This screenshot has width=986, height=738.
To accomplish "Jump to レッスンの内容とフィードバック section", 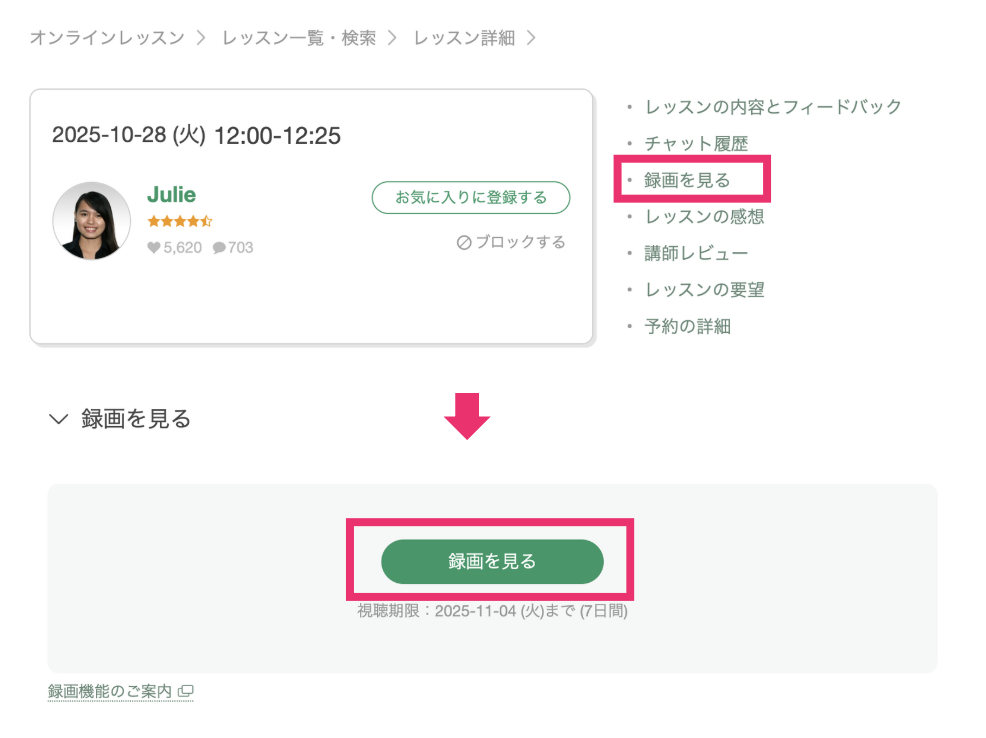I will coord(773,107).
